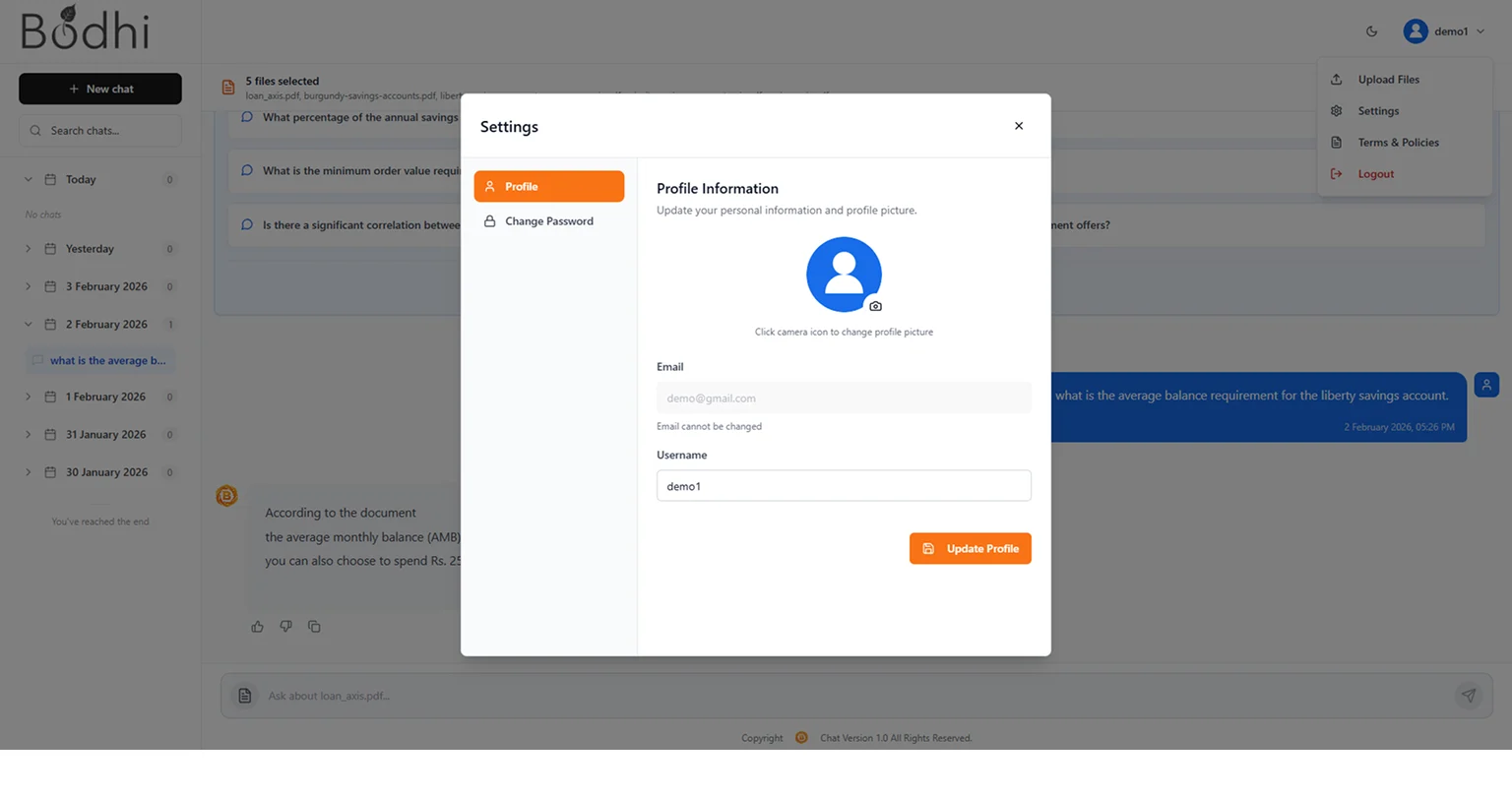Expand the 30 January 2026 group
The width and height of the screenshot is (1512, 797).
[28, 472]
